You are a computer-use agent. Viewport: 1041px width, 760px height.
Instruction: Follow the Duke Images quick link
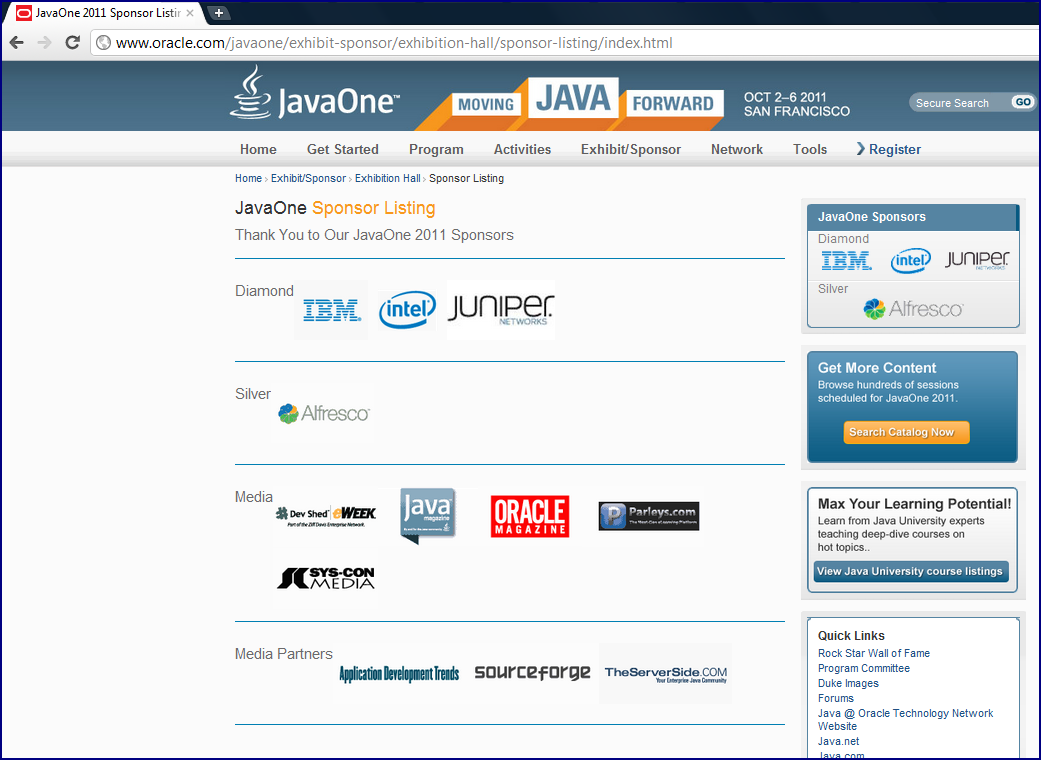click(848, 683)
